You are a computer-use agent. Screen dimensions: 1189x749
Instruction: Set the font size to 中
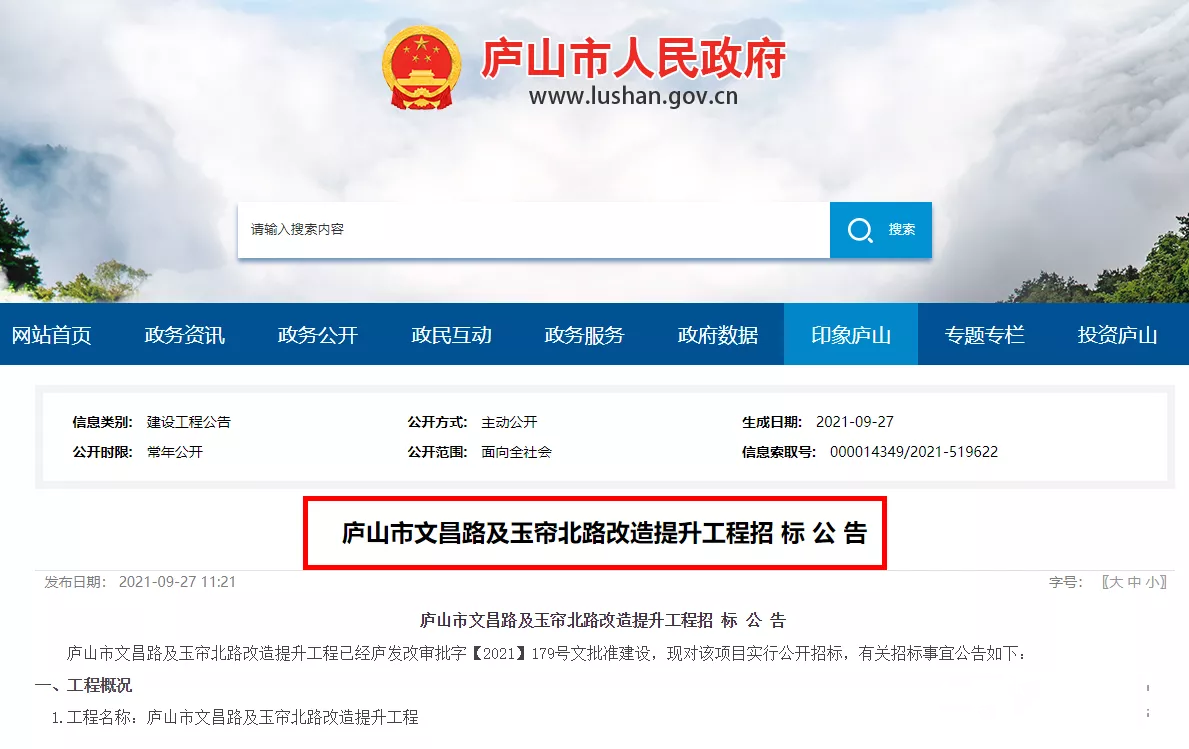click(1134, 582)
